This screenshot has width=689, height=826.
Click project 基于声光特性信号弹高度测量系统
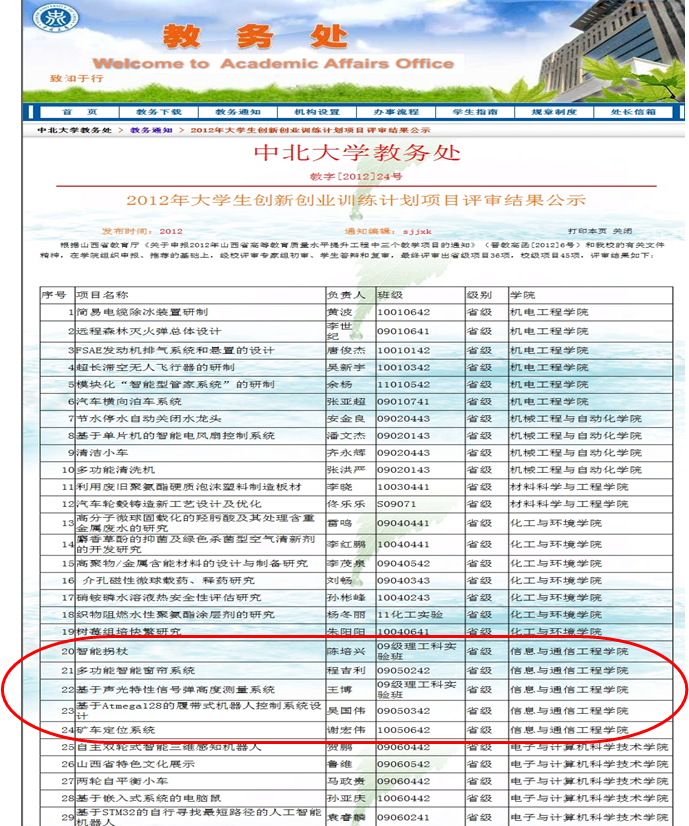[175, 690]
